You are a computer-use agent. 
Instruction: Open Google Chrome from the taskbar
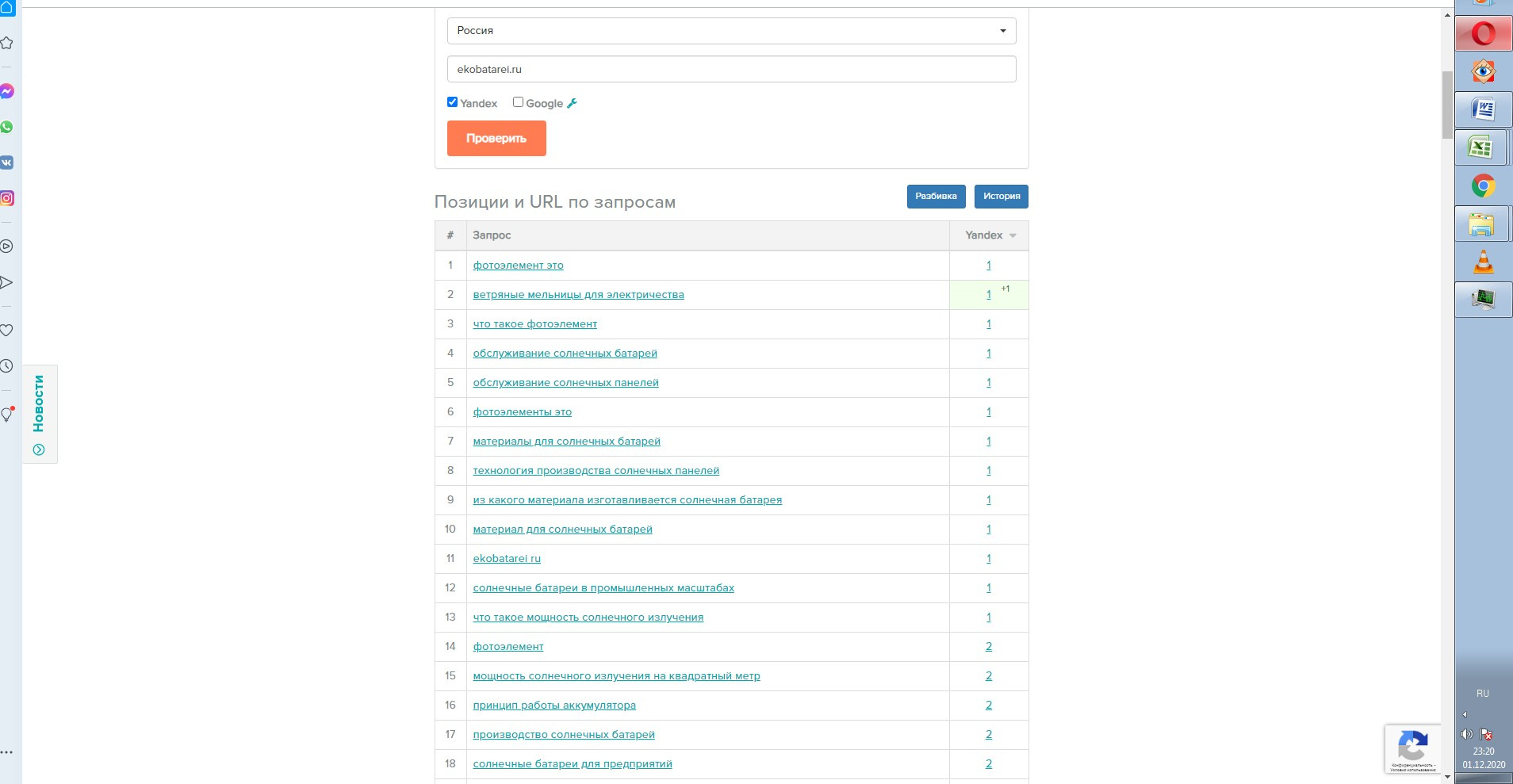tap(1483, 185)
